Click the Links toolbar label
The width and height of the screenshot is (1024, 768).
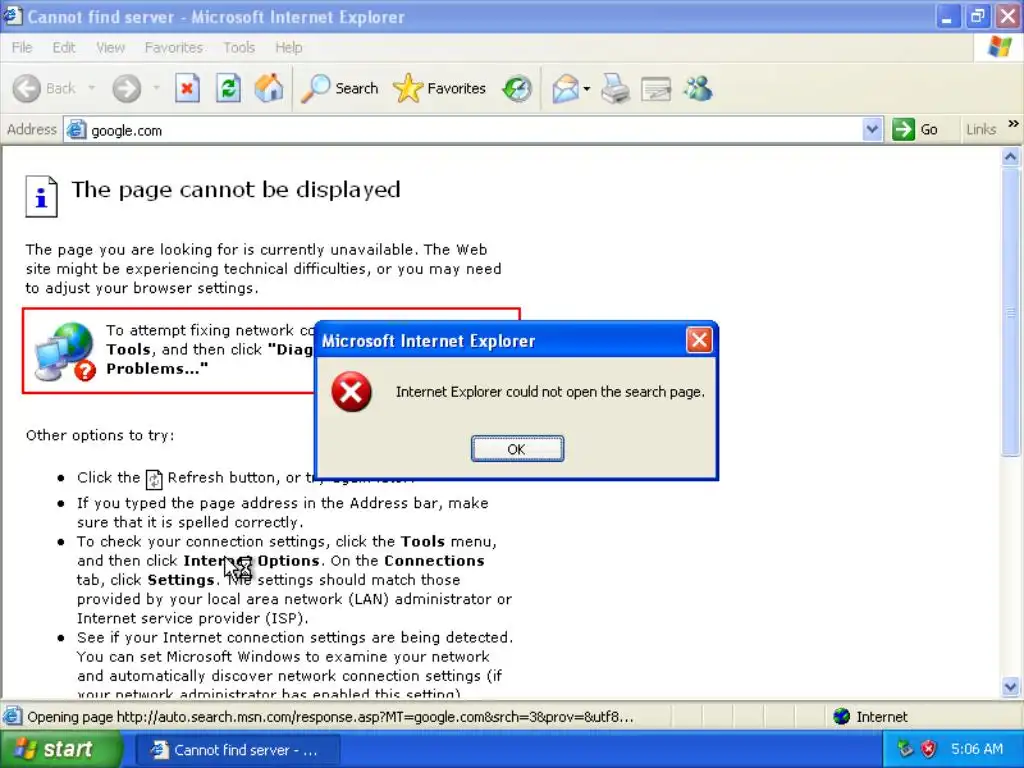(980, 129)
